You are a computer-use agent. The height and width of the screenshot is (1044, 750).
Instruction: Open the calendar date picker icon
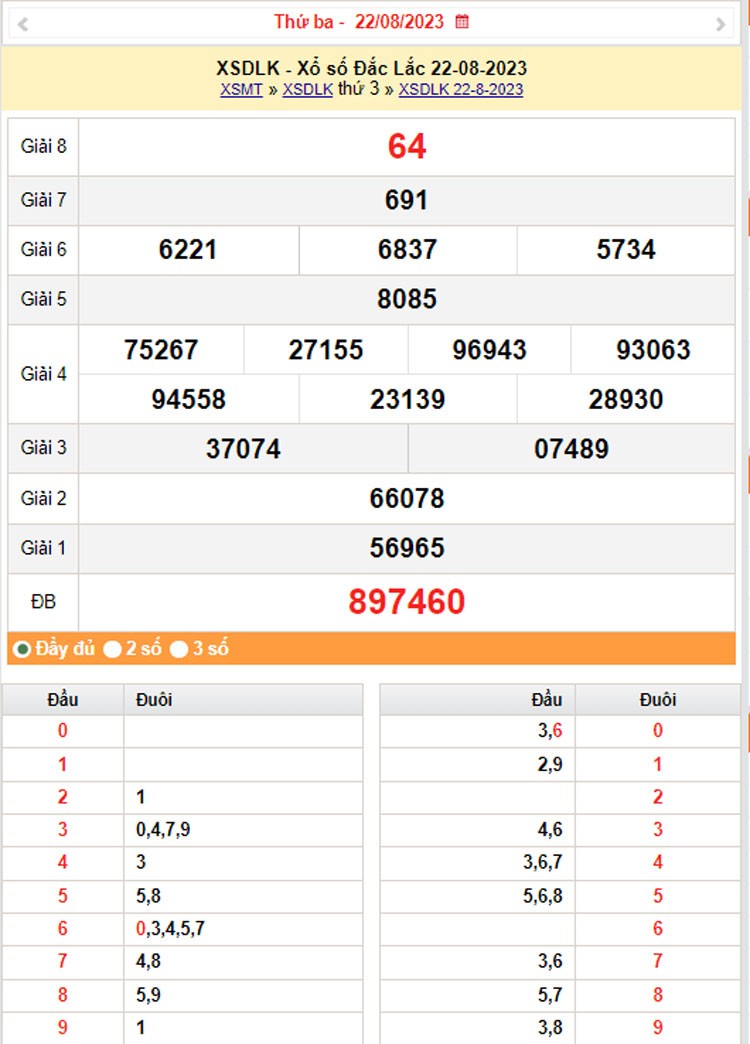(461, 21)
